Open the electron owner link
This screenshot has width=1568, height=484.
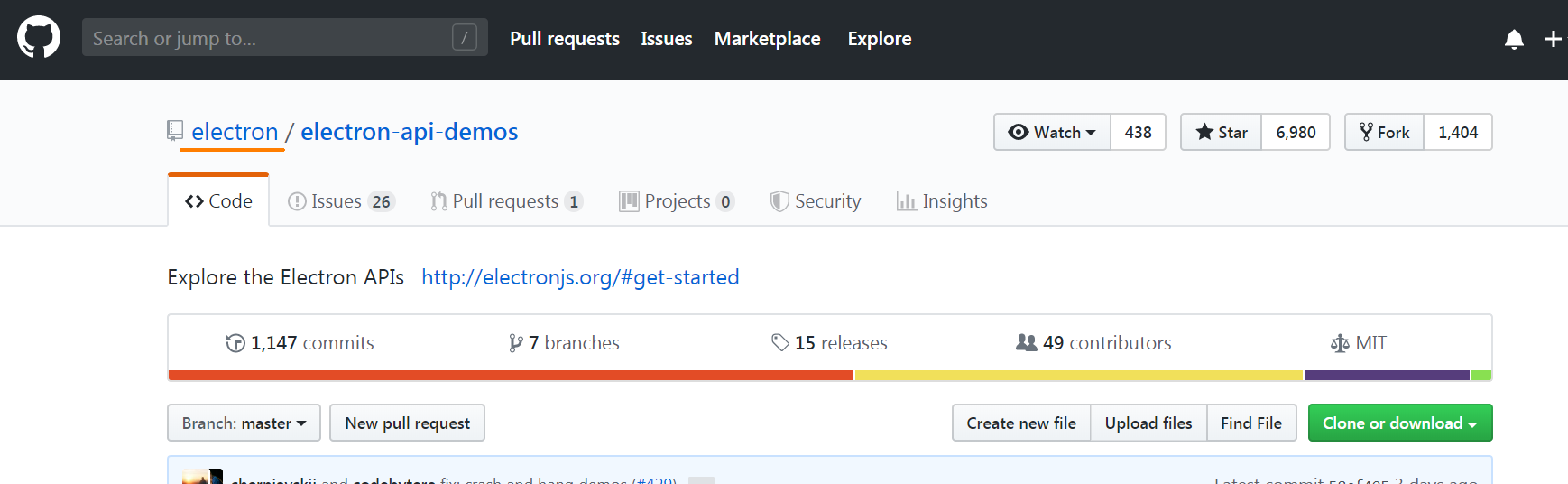coord(235,132)
